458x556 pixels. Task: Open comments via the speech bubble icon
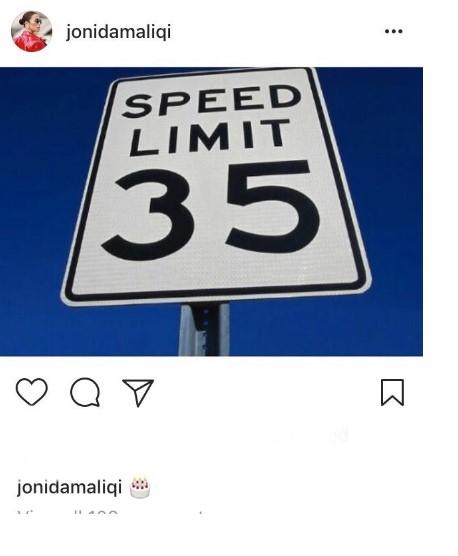click(x=85, y=392)
